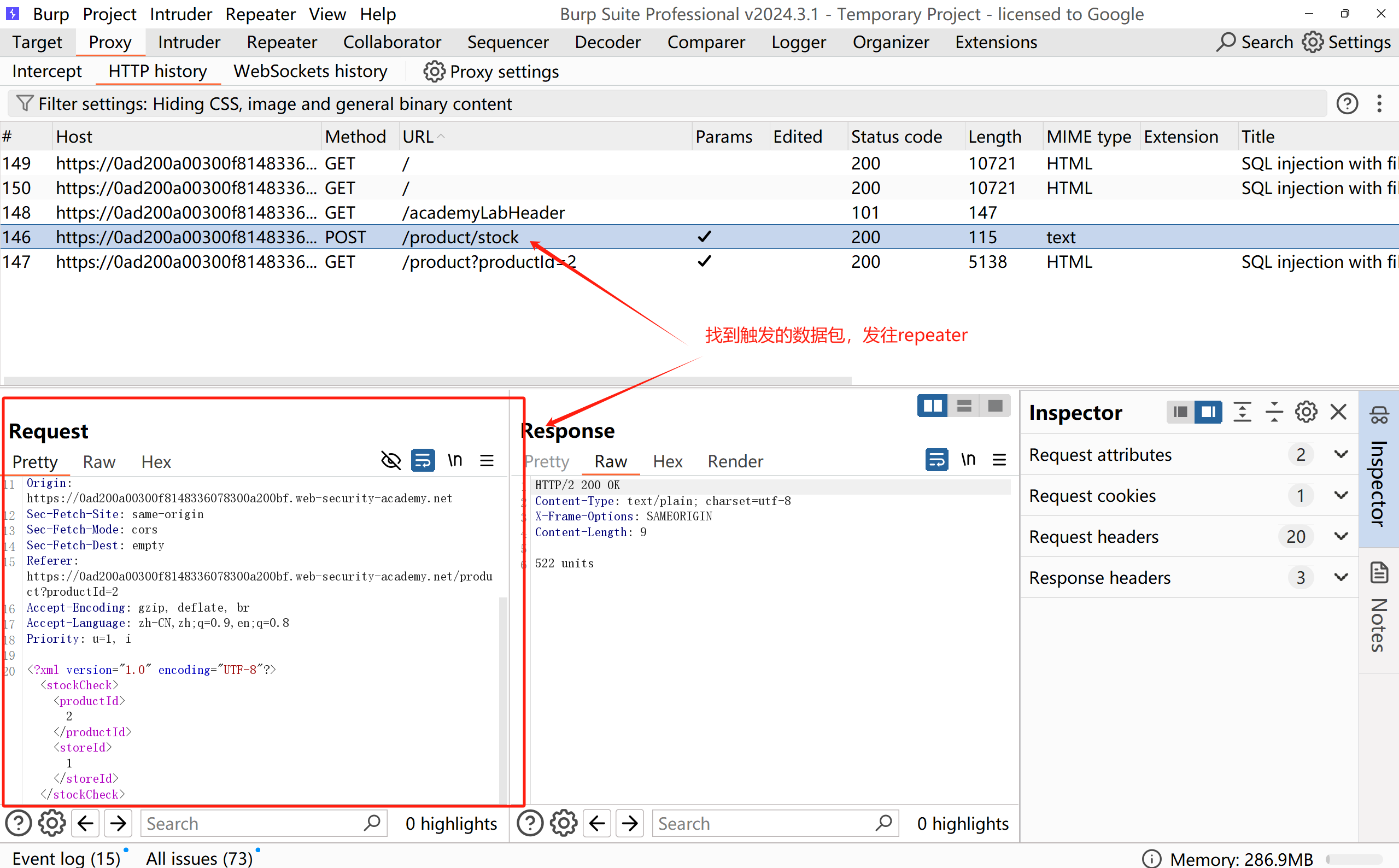This screenshot has height=868, width=1399.
Task: Open the All issues panel
Action: click(x=199, y=858)
